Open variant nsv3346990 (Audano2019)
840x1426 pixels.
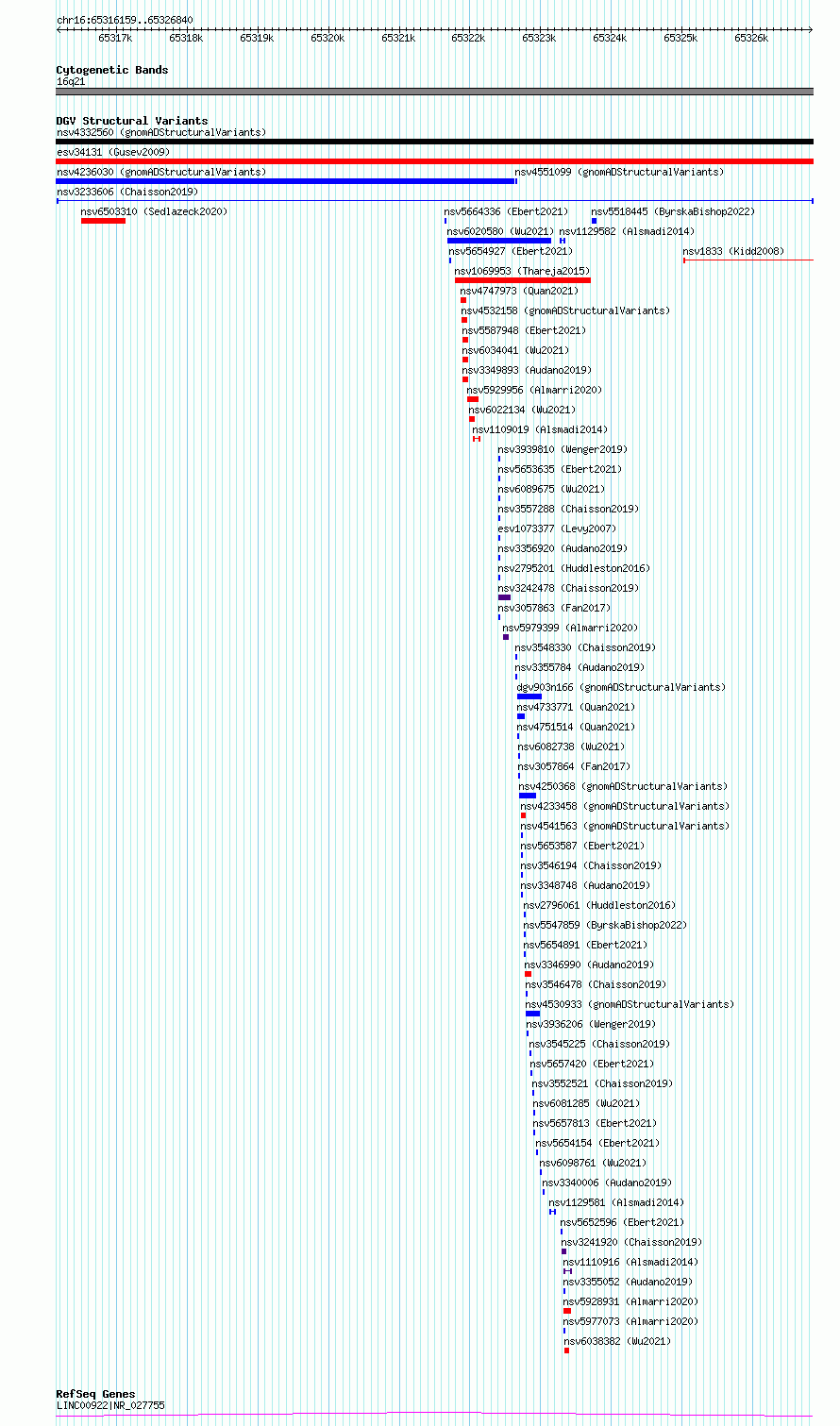(x=589, y=965)
